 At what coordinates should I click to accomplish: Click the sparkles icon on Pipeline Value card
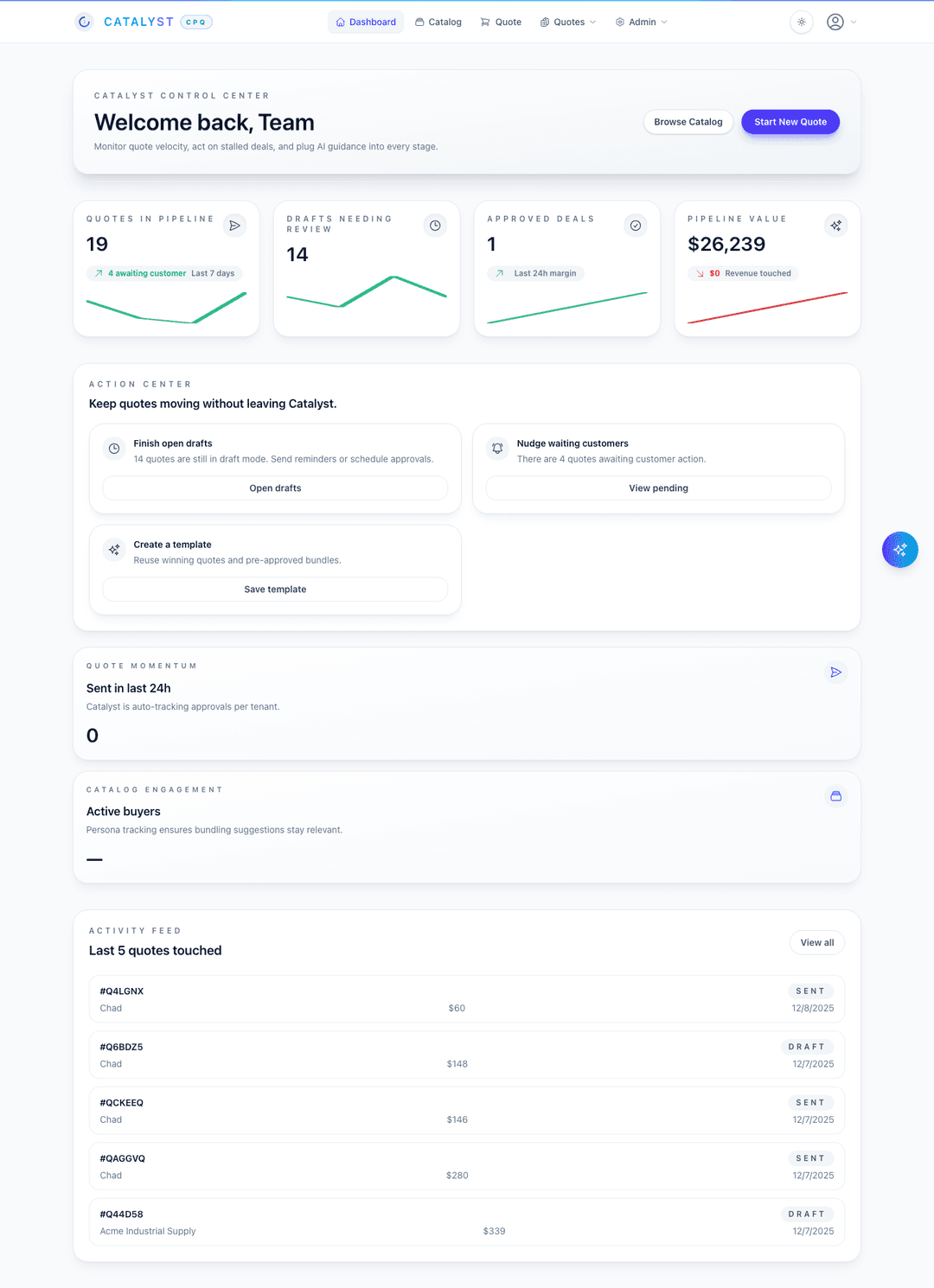point(835,226)
